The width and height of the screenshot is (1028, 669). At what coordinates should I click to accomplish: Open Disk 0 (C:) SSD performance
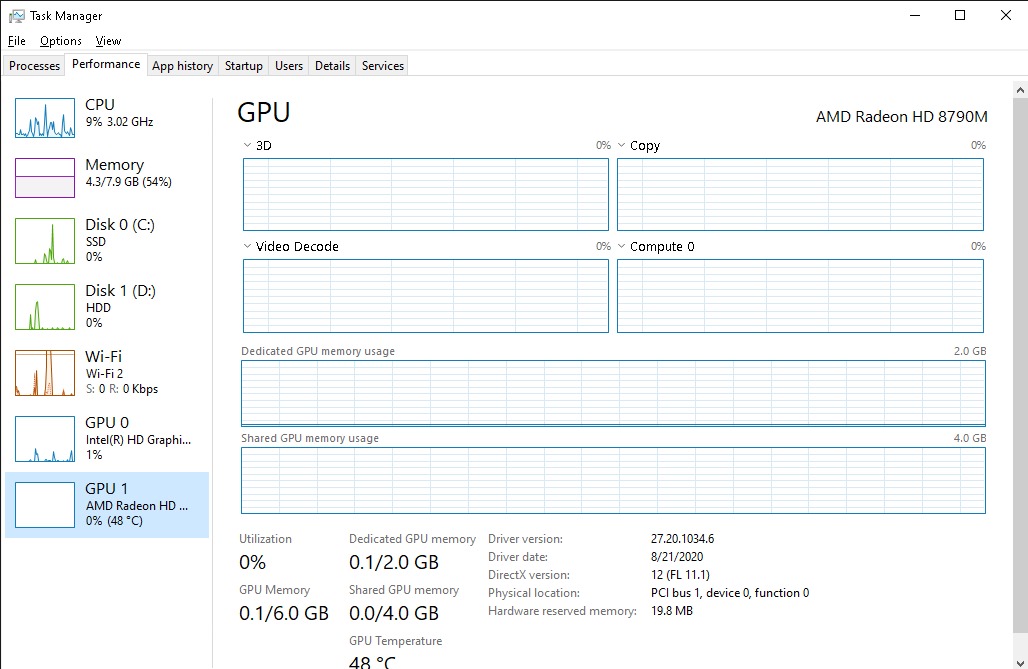pyautogui.click(x=45, y=241)
